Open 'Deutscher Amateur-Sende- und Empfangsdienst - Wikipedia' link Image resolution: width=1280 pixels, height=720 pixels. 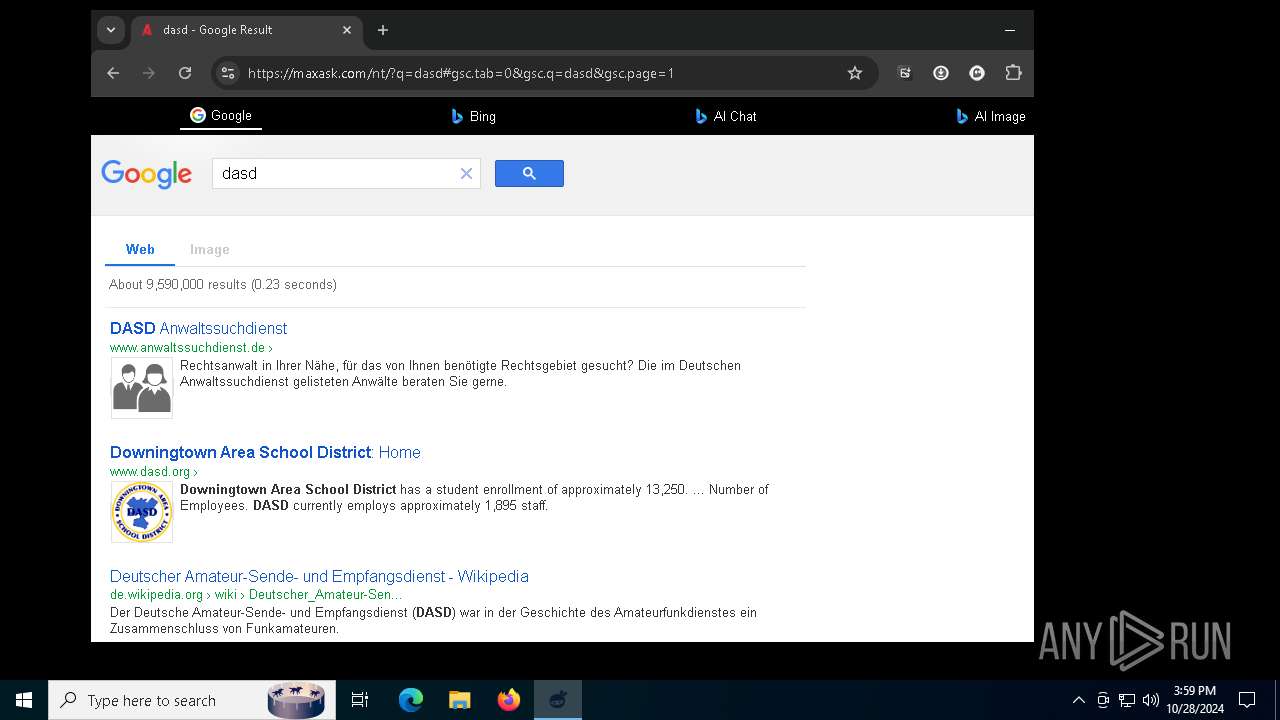point(319,576)
